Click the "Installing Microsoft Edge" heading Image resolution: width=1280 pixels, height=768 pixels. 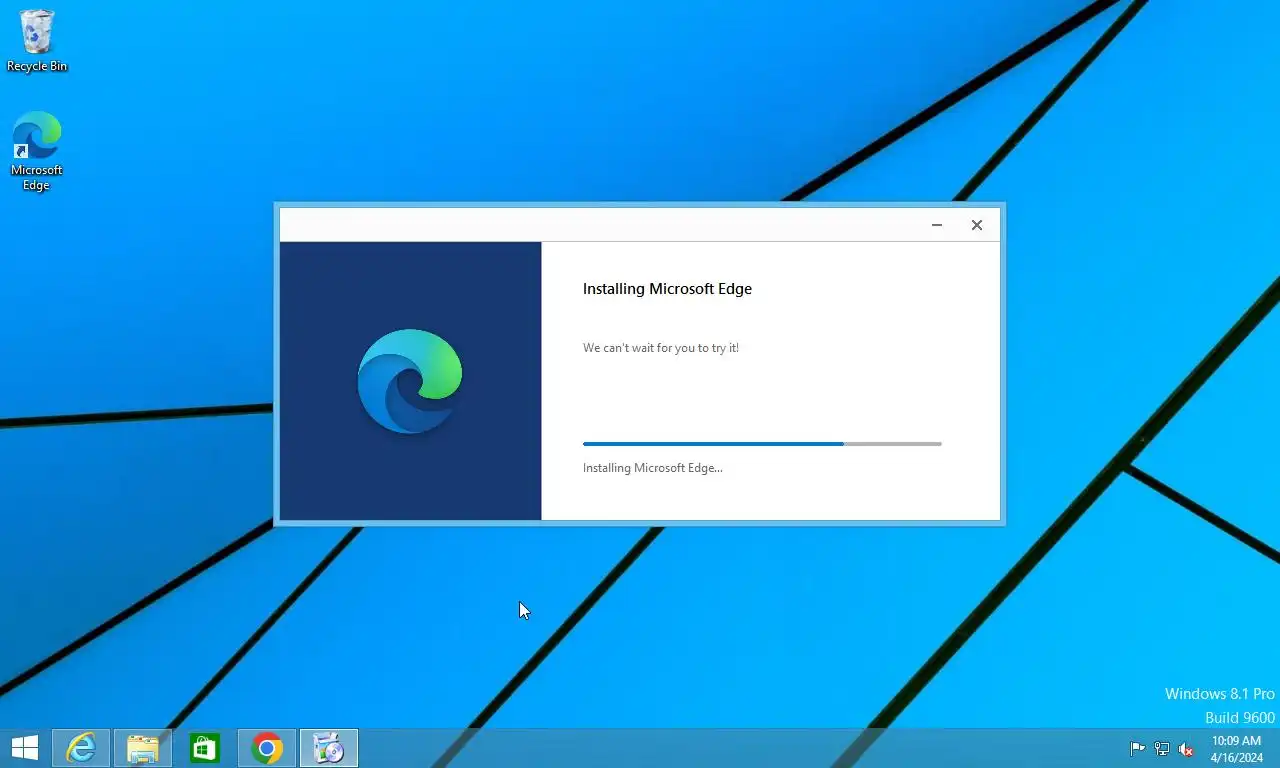pyautogui.click(x=667, y=289)
